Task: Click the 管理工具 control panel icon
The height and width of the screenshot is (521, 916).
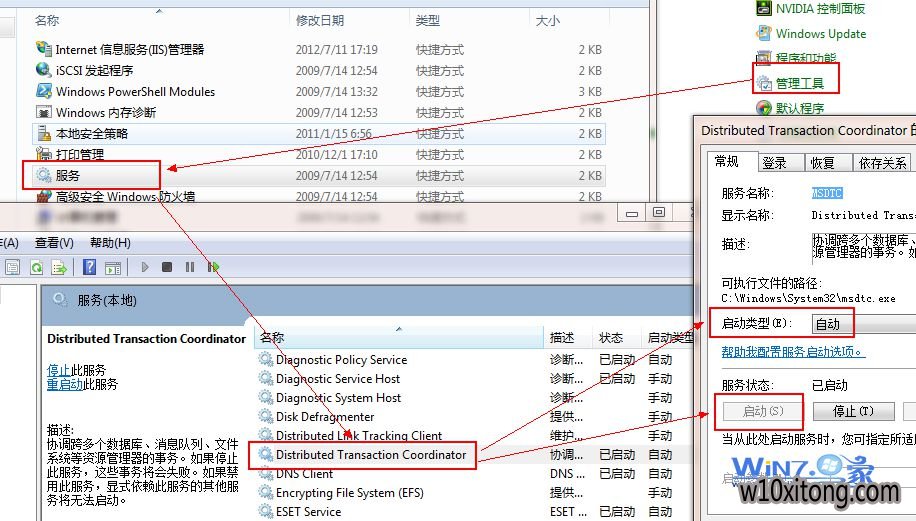Action: point(764,83)
